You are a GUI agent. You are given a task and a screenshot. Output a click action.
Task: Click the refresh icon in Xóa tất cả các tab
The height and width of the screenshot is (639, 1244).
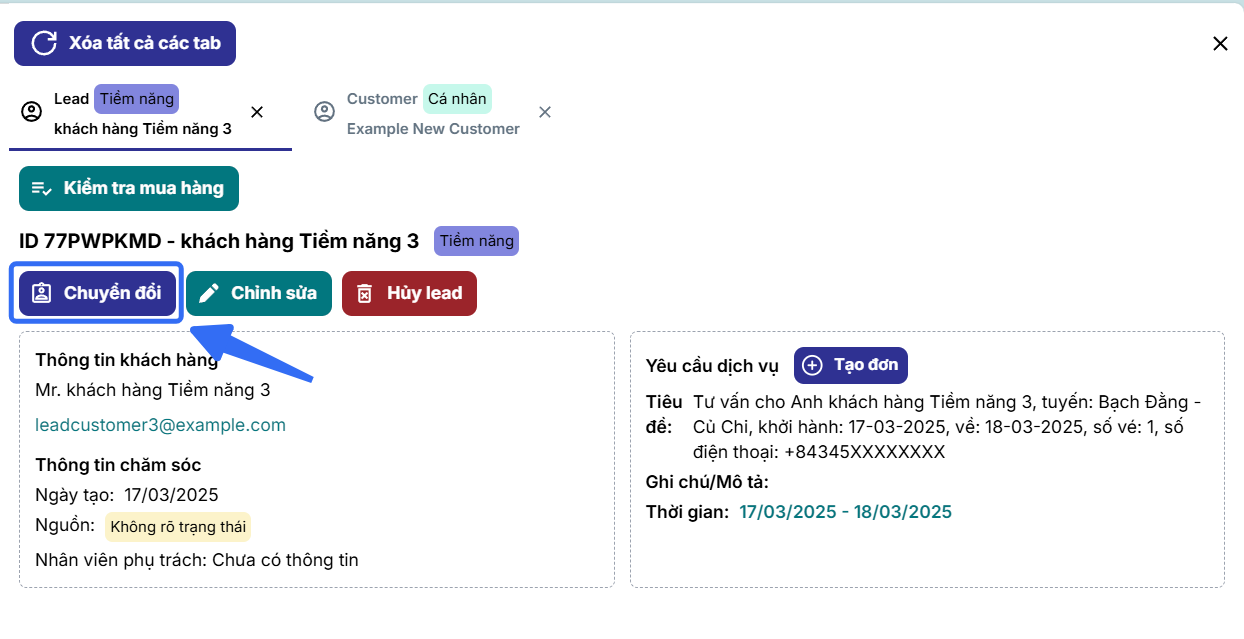point(44,43)
